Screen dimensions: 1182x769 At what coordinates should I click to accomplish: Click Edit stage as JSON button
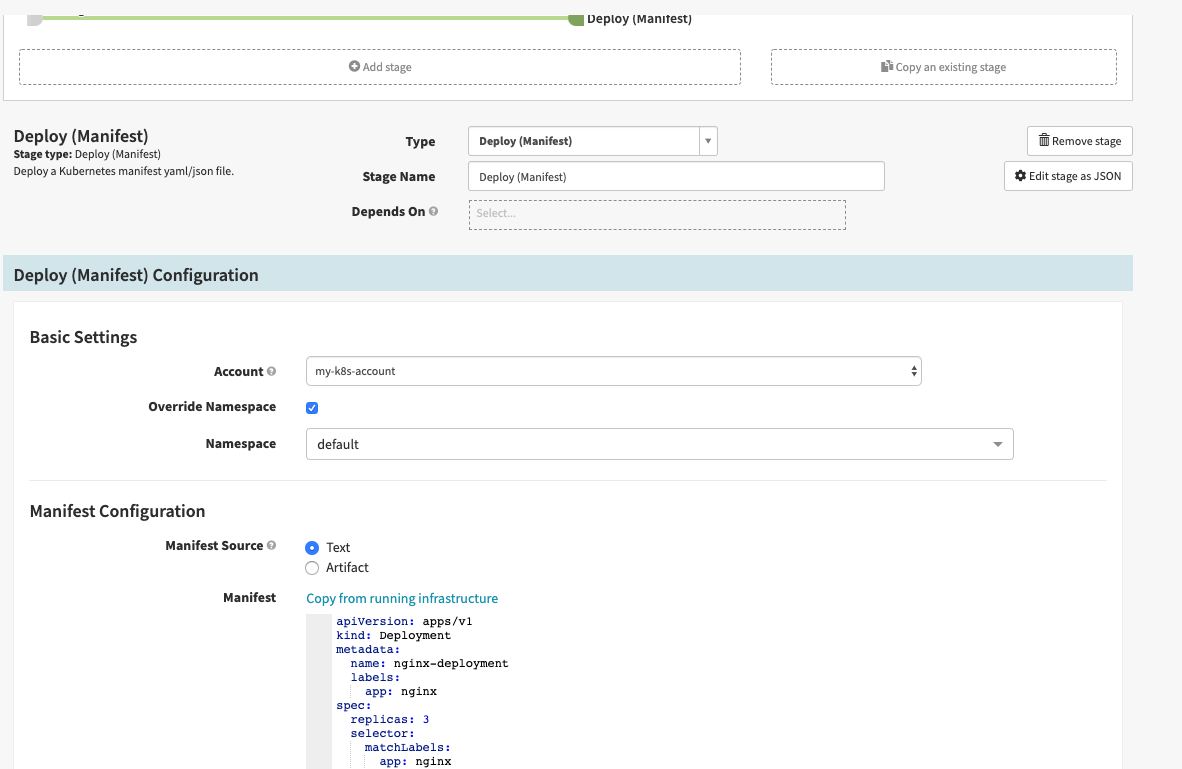coord(1068,176)
